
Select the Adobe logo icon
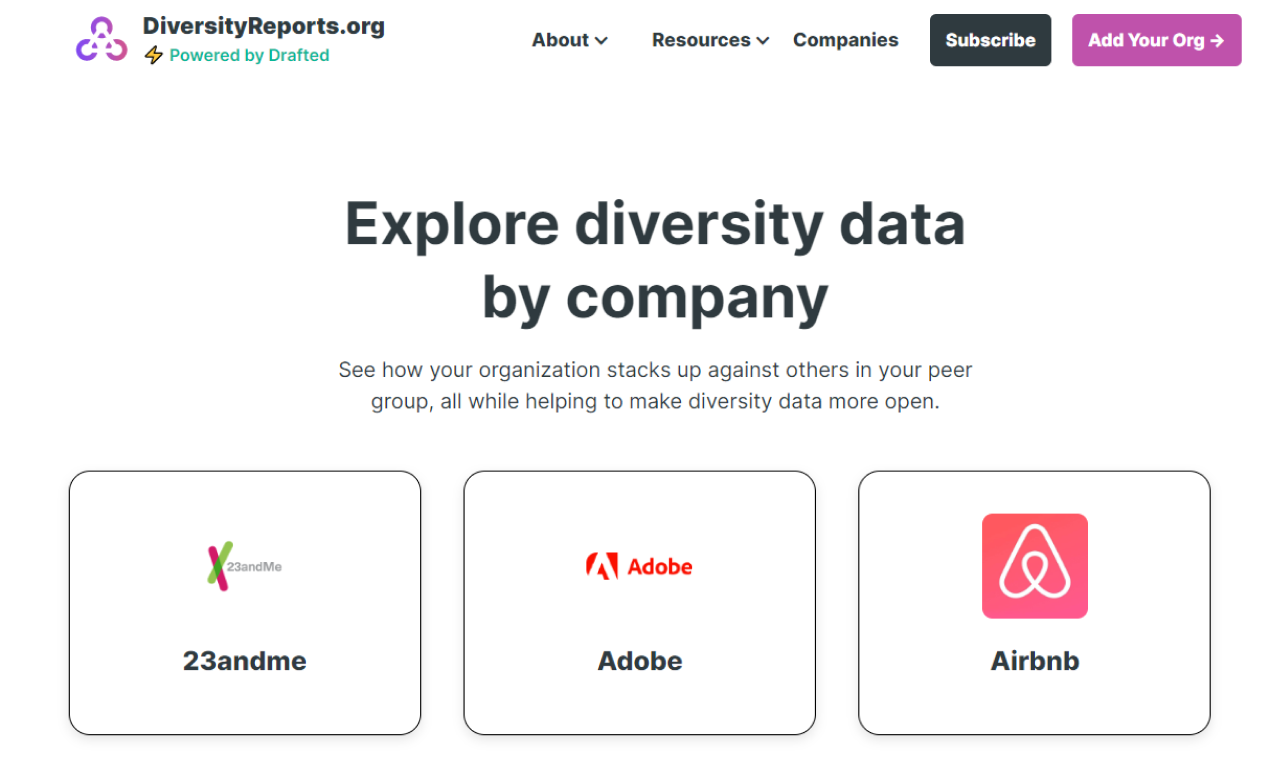coord(640,565)
